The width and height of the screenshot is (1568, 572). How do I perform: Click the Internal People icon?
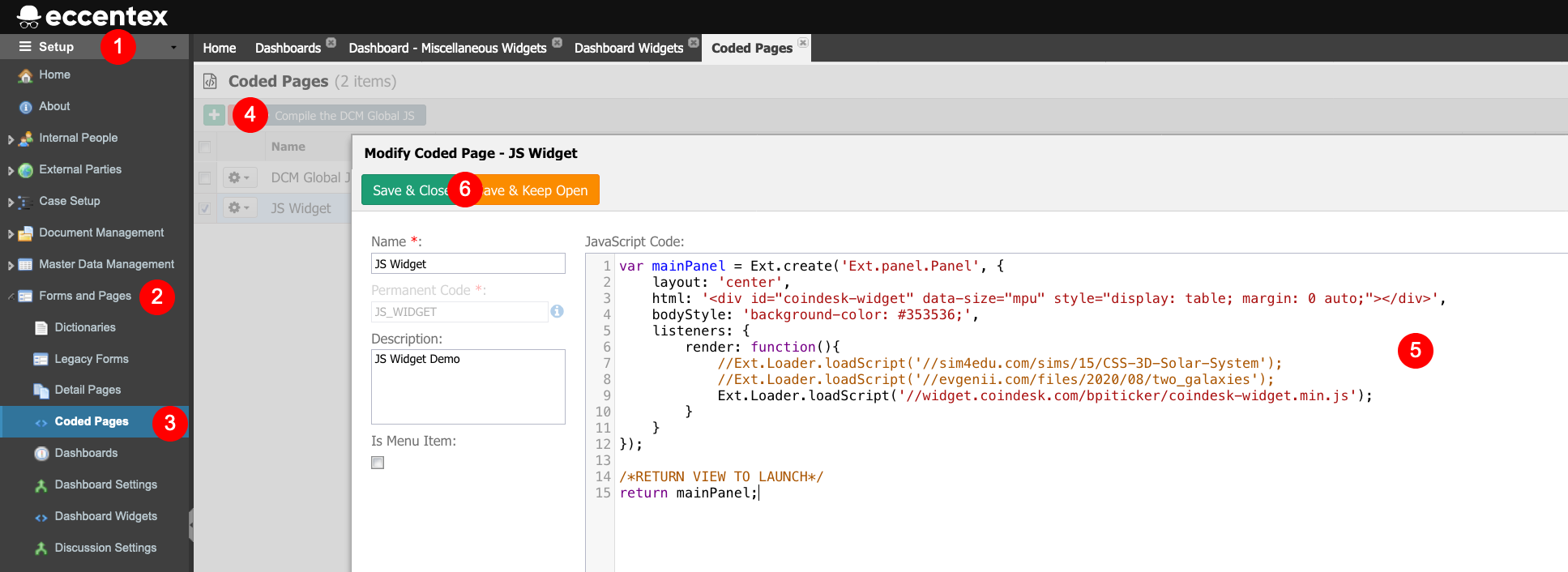click(26, 139)
